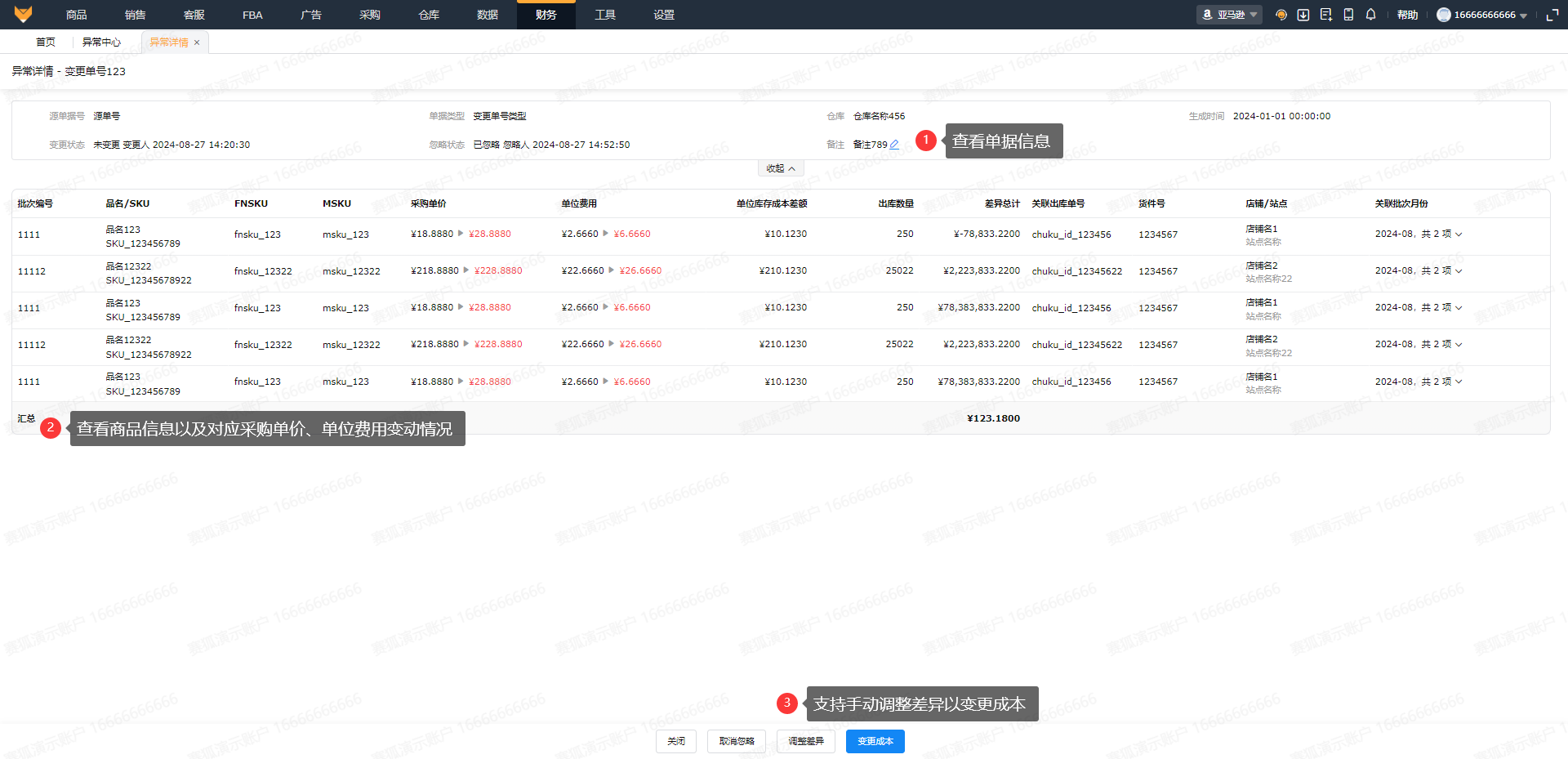Open the 商品 menu
The width and height of the screenshot is (1568, 759).
(77, 15)
